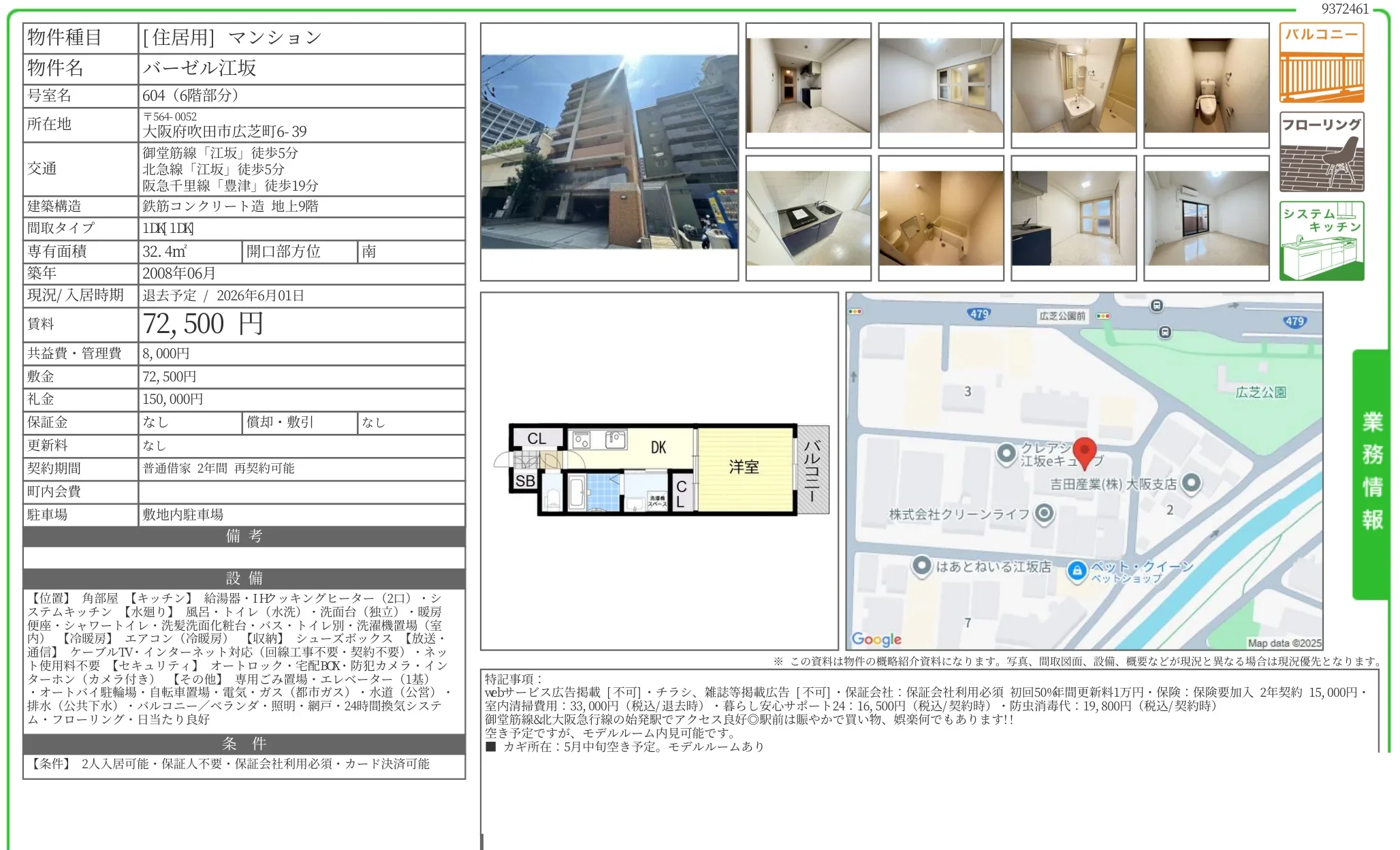Open the washbasin photo thumbnail
1400x850 pixels.
(x=1073, y=85)
